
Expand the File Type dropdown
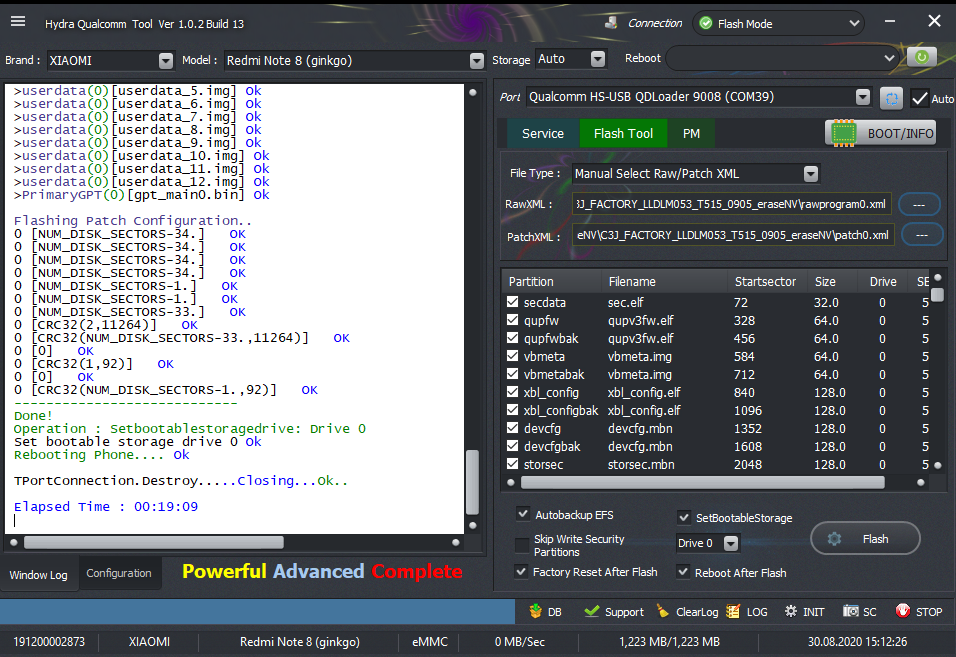811,174
